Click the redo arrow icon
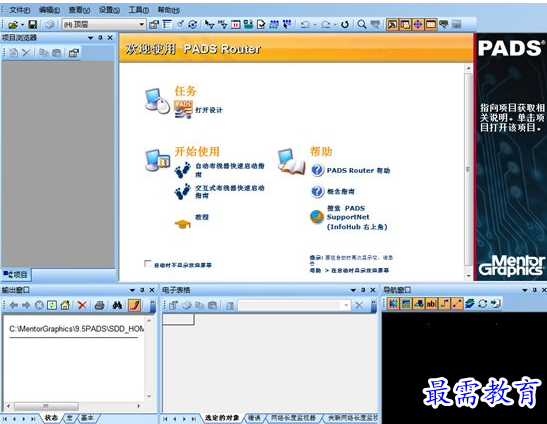Viewport: 547px width, 424px height. pyautogui.click(x=325, y=24)
